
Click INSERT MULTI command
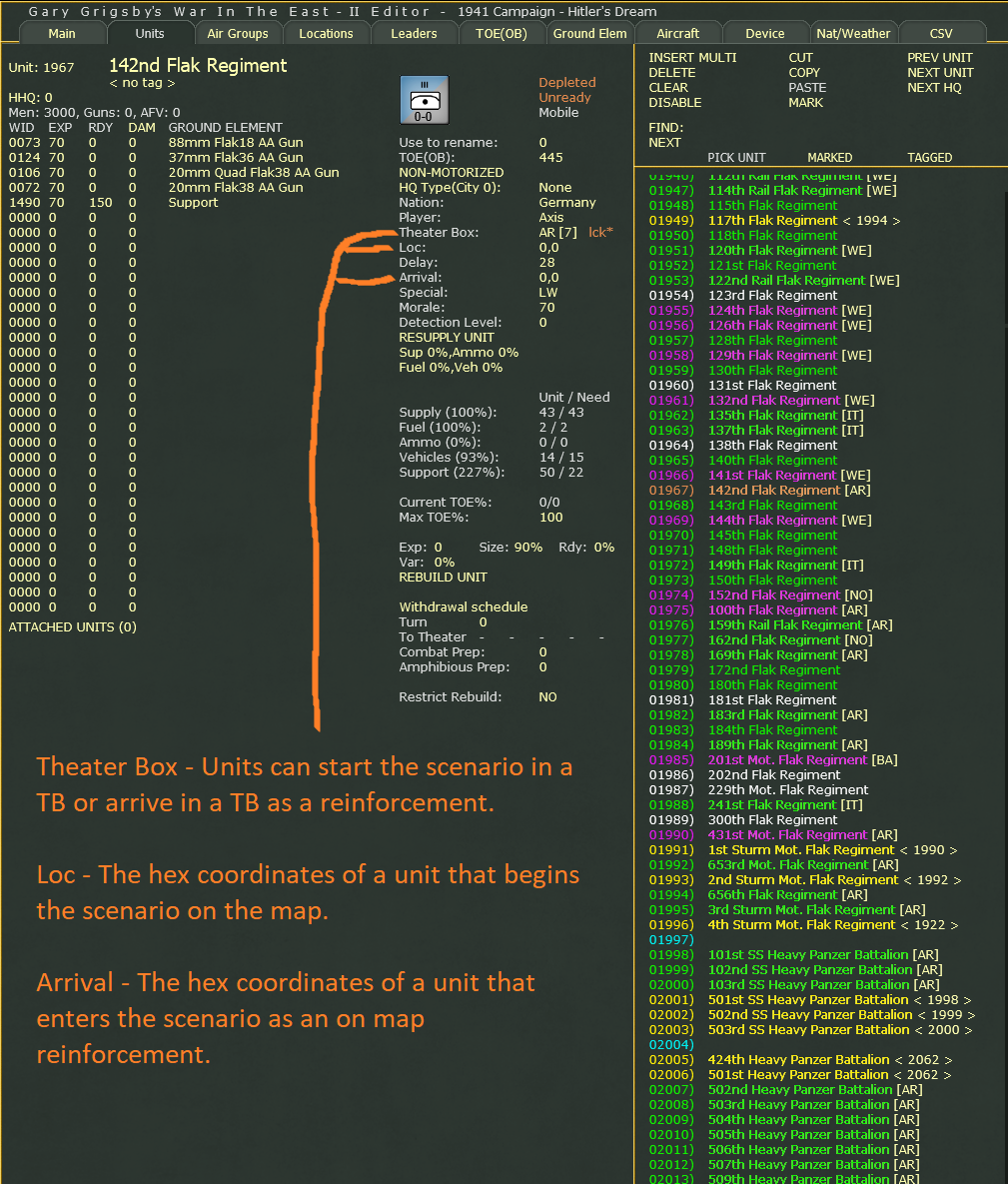click(x=692, y=57)
